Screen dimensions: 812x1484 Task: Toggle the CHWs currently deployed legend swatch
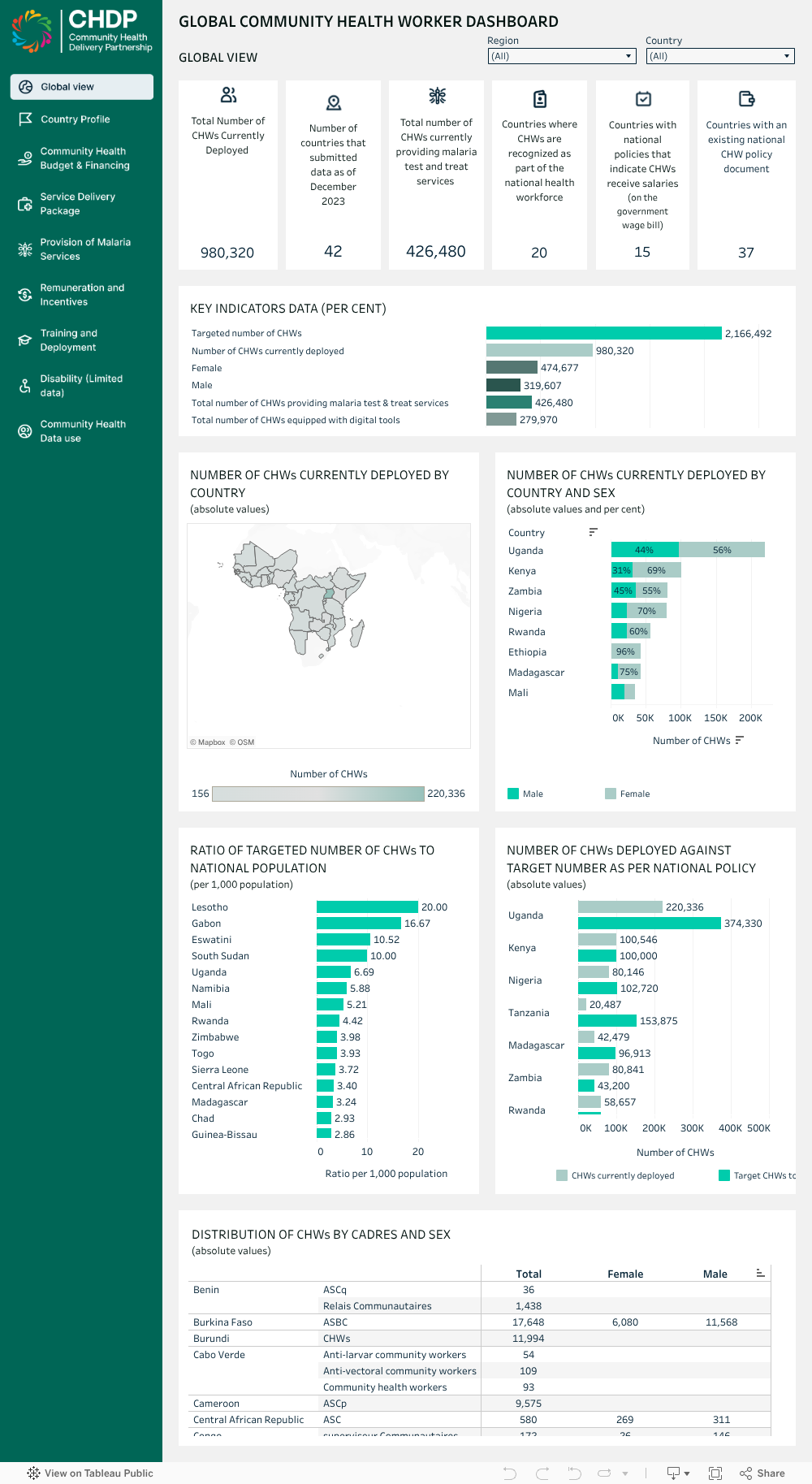[561, 1175]
